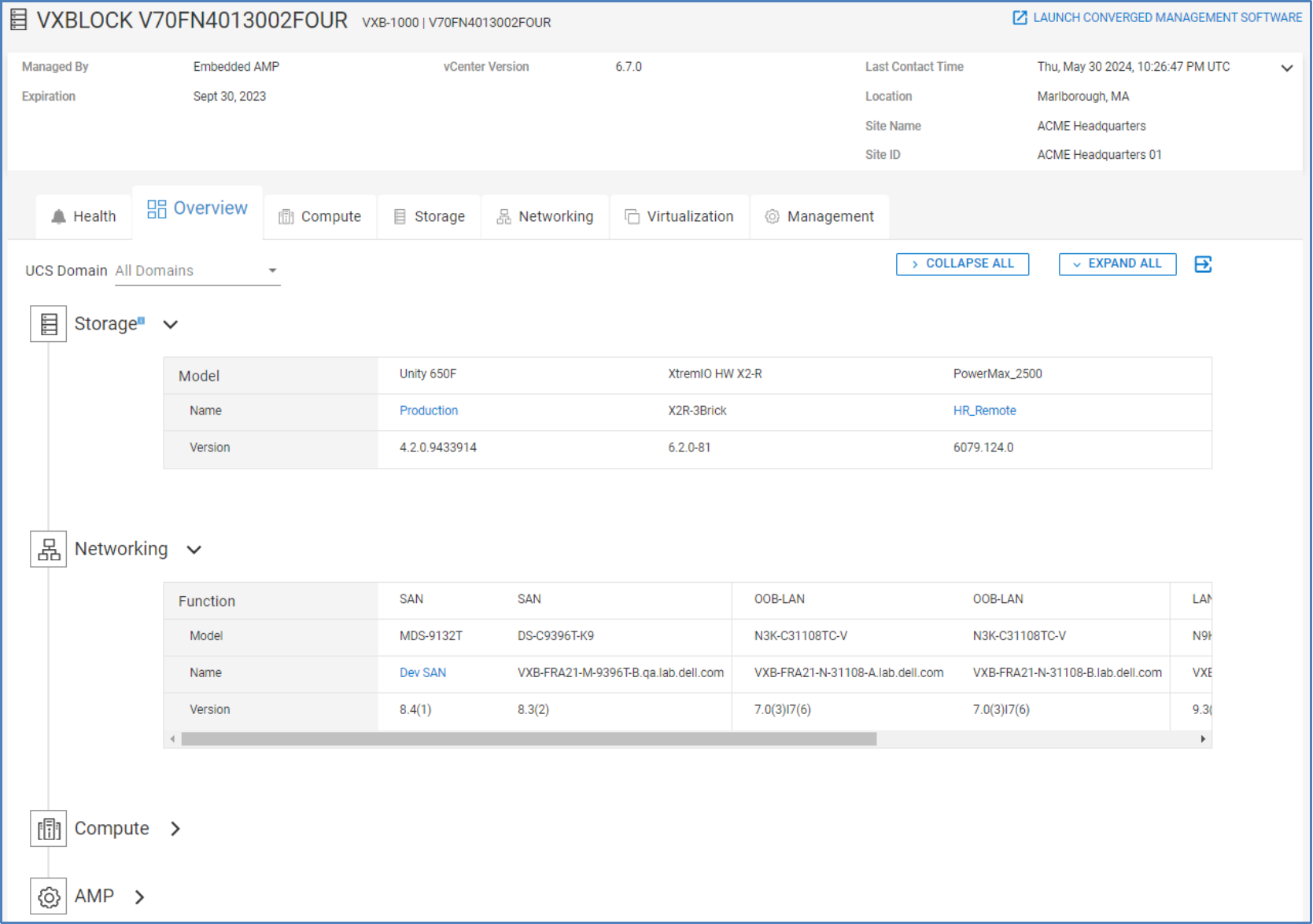Go to the Networking tab

(x=545, y=216)
